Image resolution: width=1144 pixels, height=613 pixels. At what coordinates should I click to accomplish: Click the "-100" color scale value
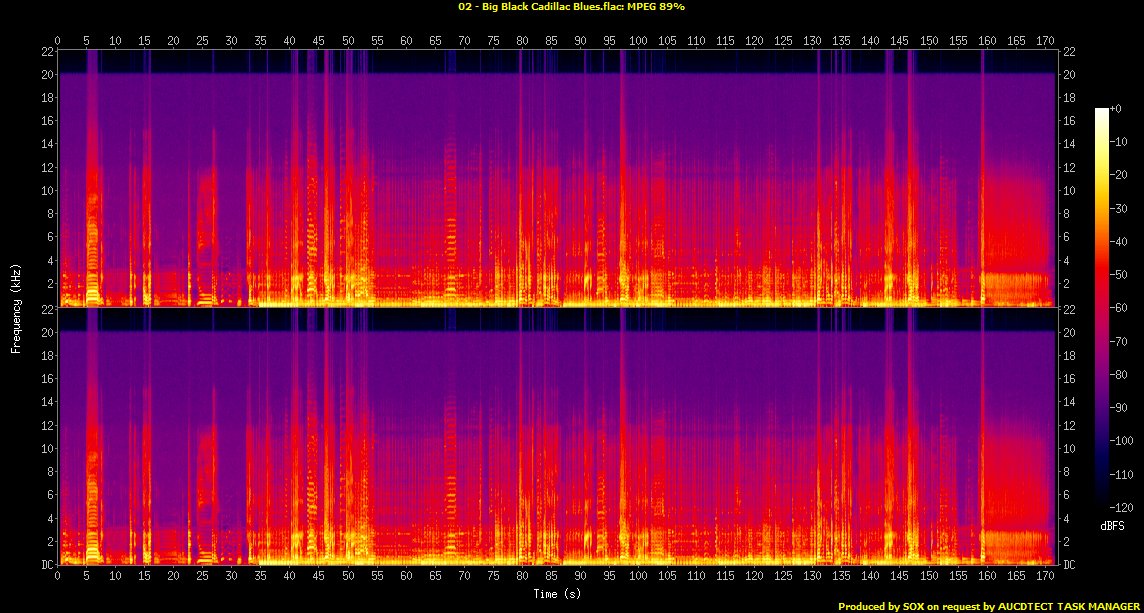1120,440
